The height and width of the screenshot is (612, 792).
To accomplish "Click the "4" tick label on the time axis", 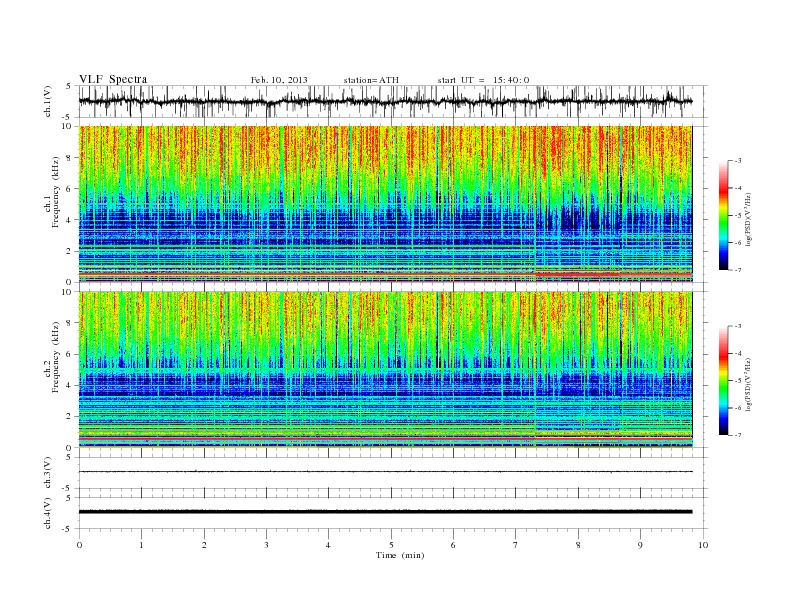I will click(328, 545).
